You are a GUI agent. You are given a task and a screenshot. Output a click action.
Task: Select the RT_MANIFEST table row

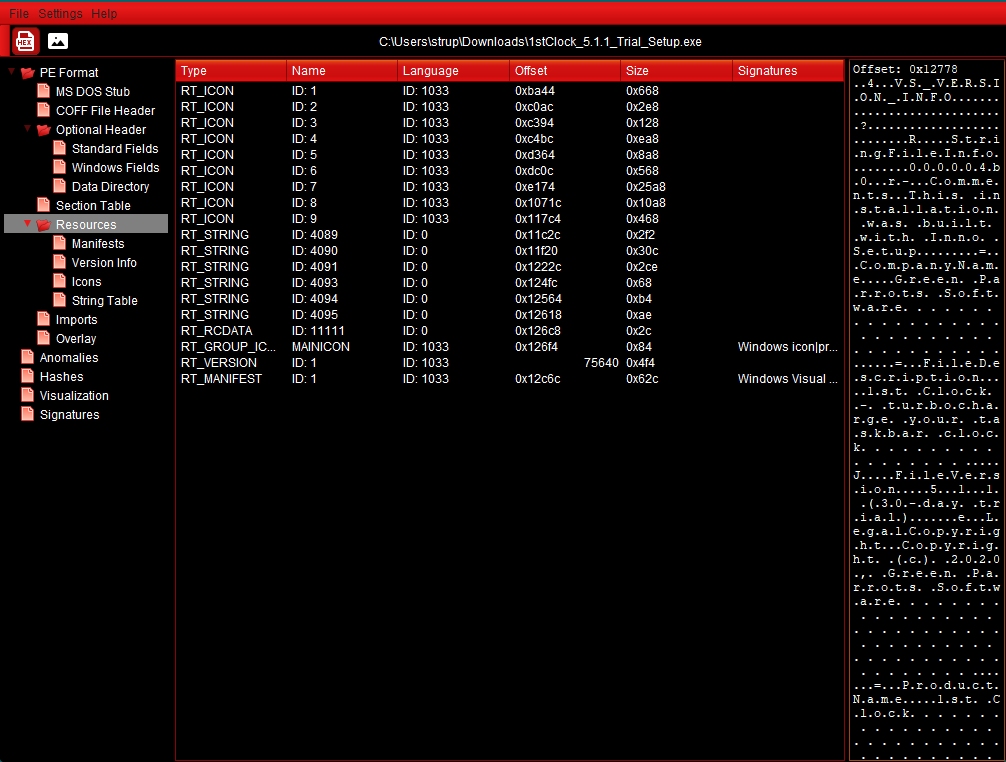509,379
